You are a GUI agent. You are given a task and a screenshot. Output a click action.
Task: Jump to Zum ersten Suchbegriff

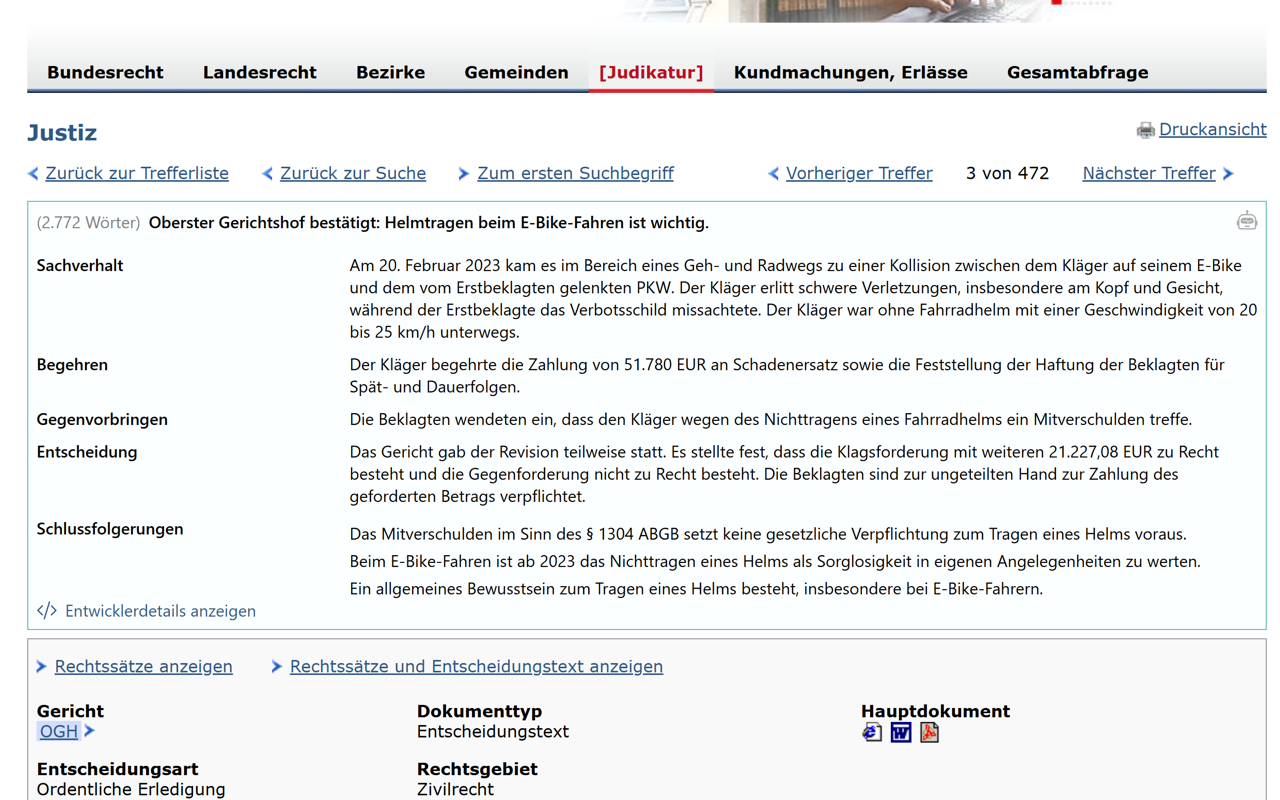point(575,173)
